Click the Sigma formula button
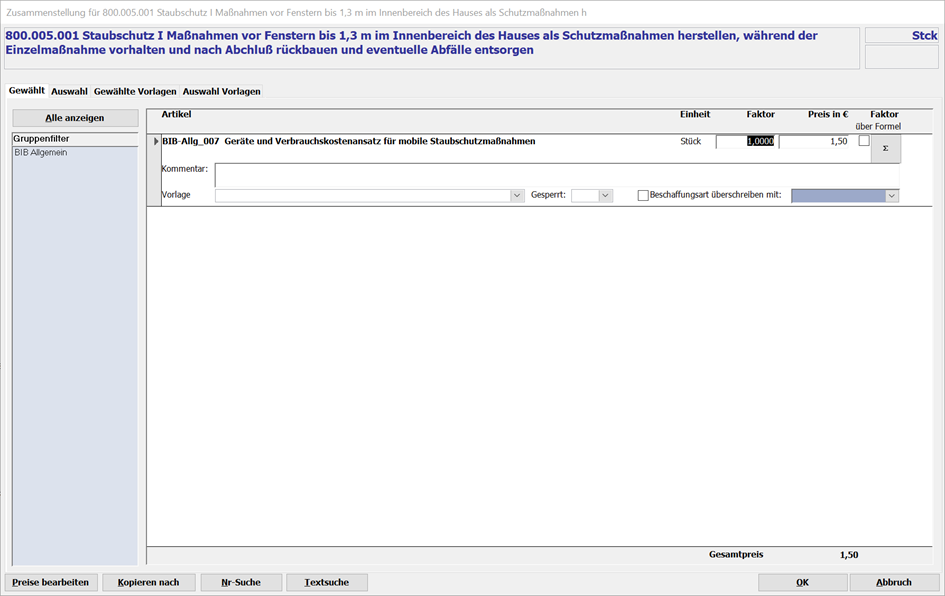 pyautogui.click(x=885, y=148)
